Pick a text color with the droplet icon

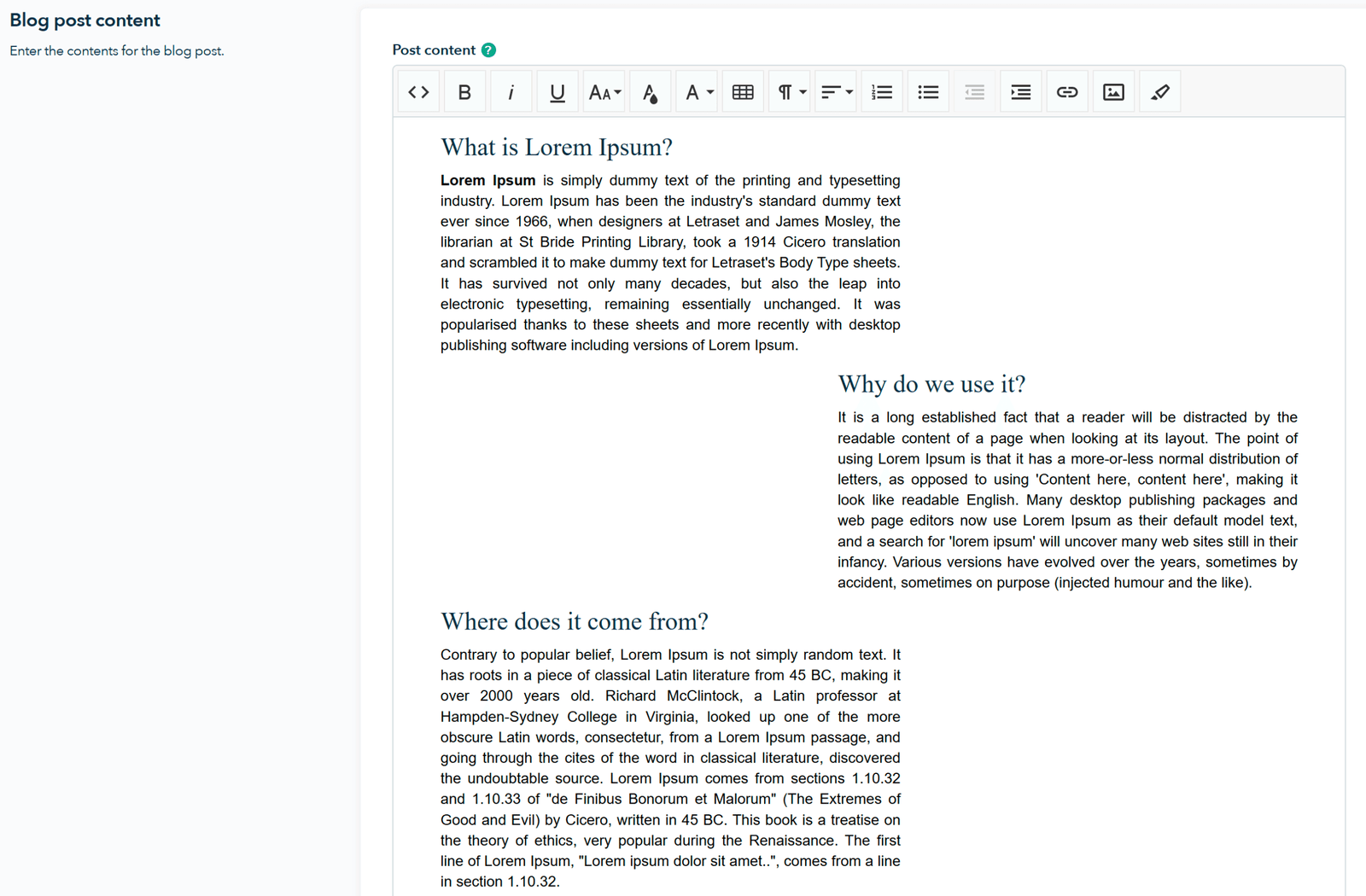(650, 92)
